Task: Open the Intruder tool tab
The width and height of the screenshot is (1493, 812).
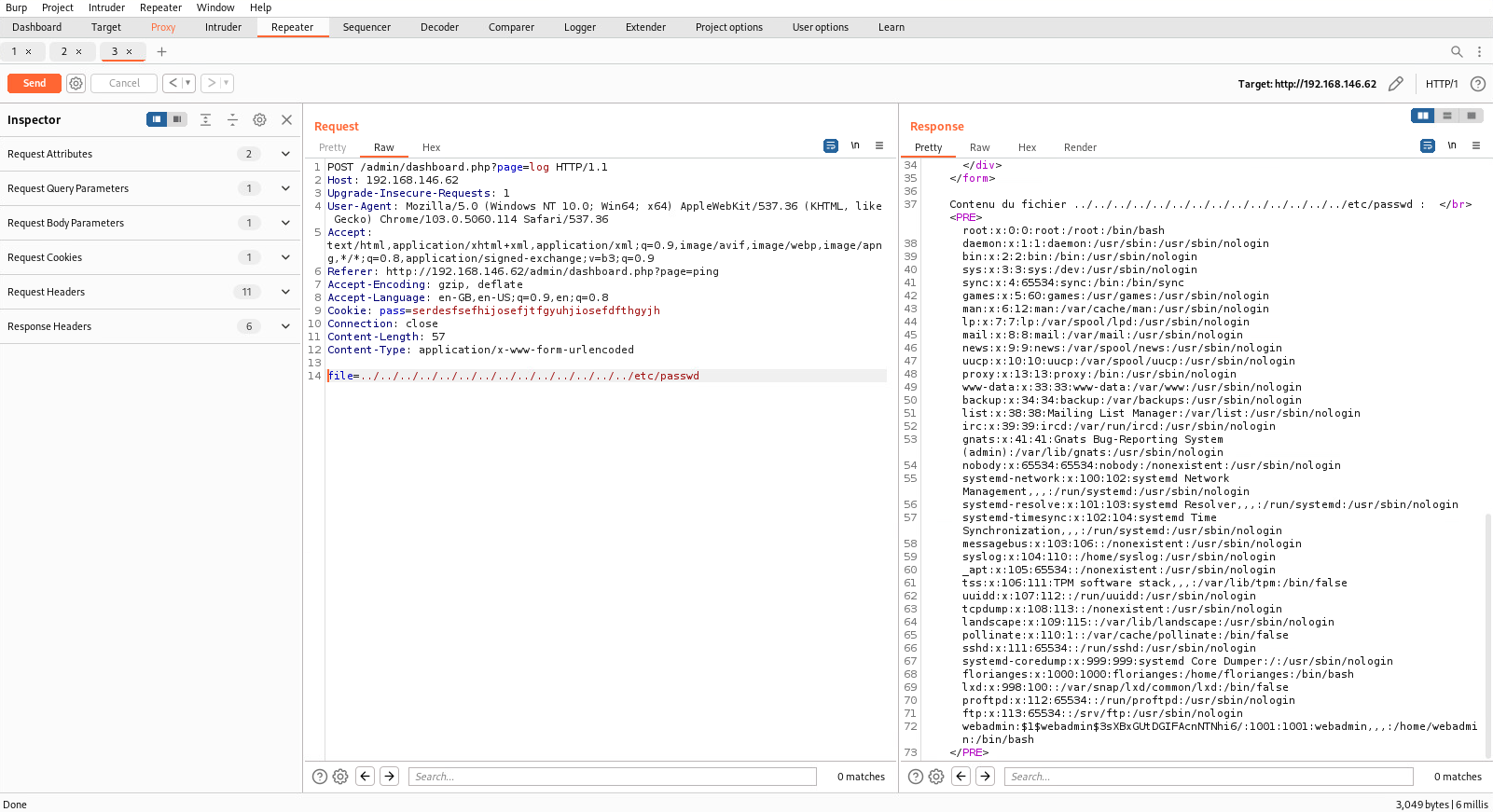Action: (223, 27)
